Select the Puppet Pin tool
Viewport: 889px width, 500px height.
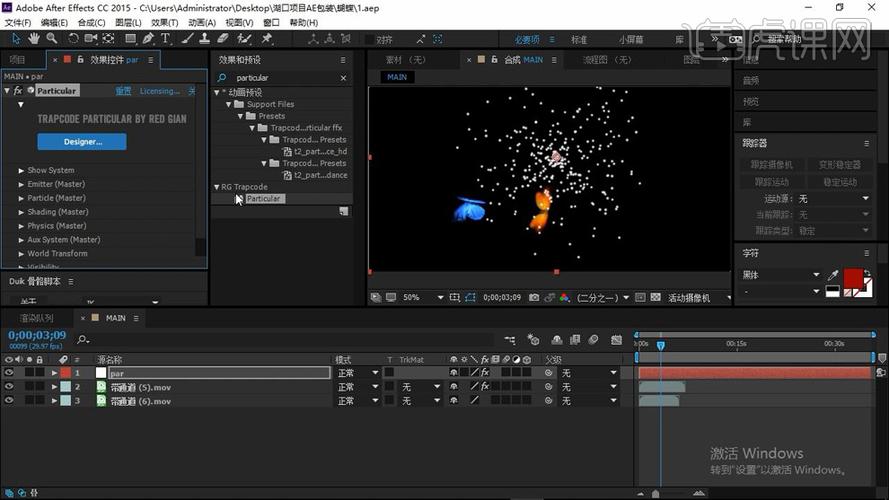pyautogui.click(x=266, y=39)
